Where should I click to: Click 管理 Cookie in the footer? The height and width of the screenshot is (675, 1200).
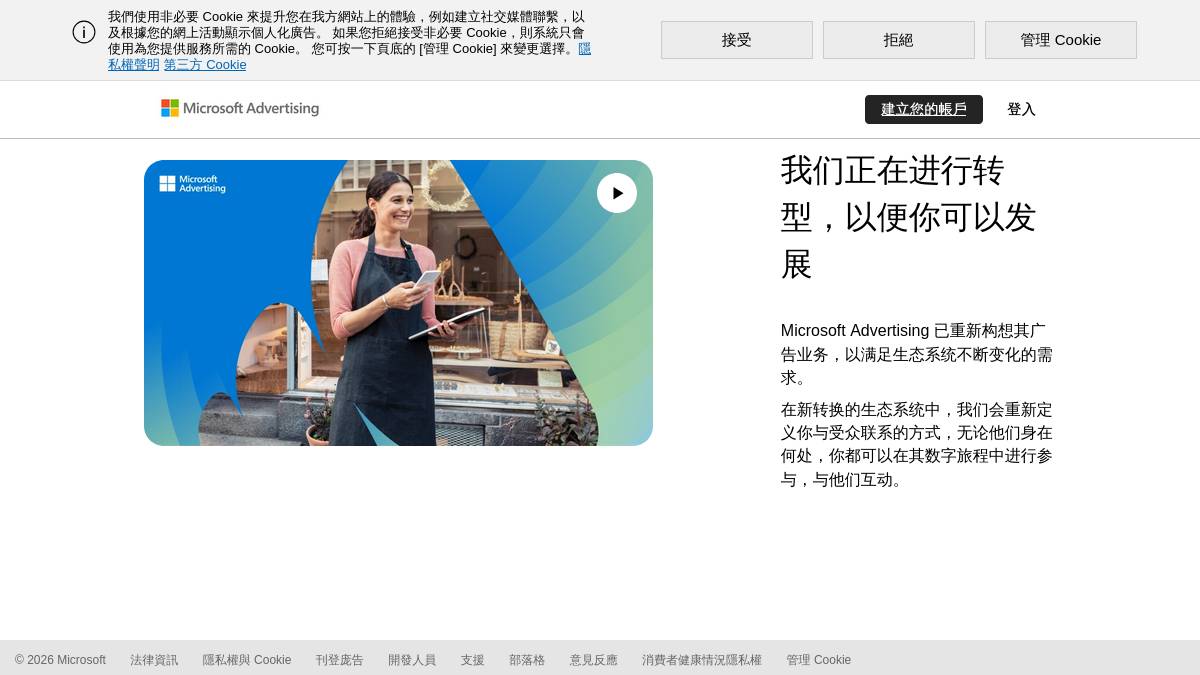point(819,660)
